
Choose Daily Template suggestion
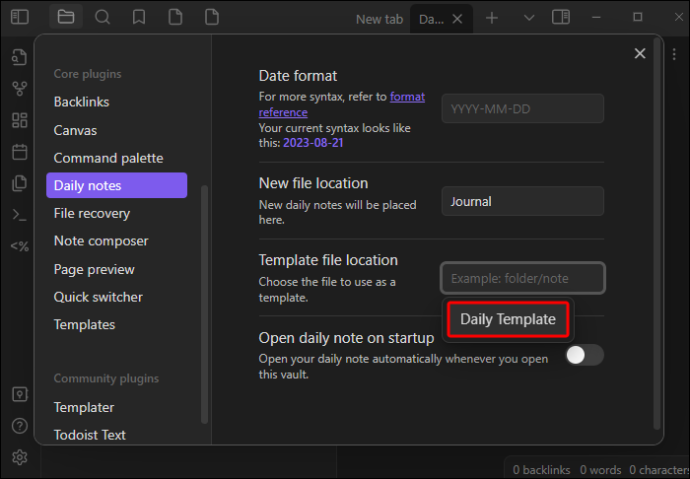point(508,319)
